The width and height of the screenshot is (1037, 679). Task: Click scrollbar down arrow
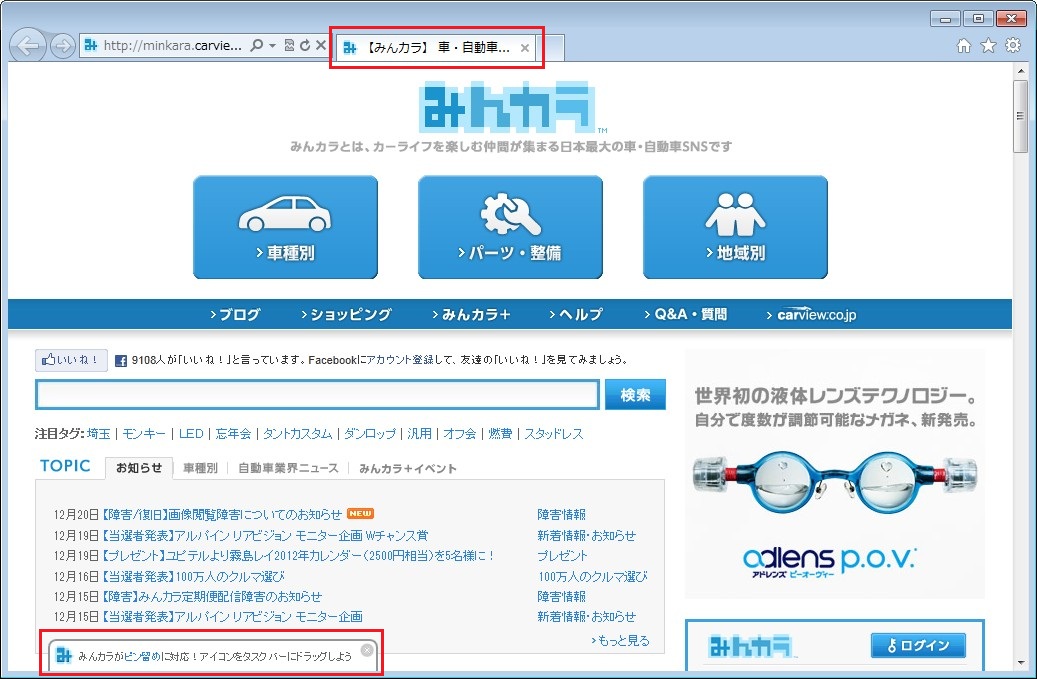click(1020, 663)
